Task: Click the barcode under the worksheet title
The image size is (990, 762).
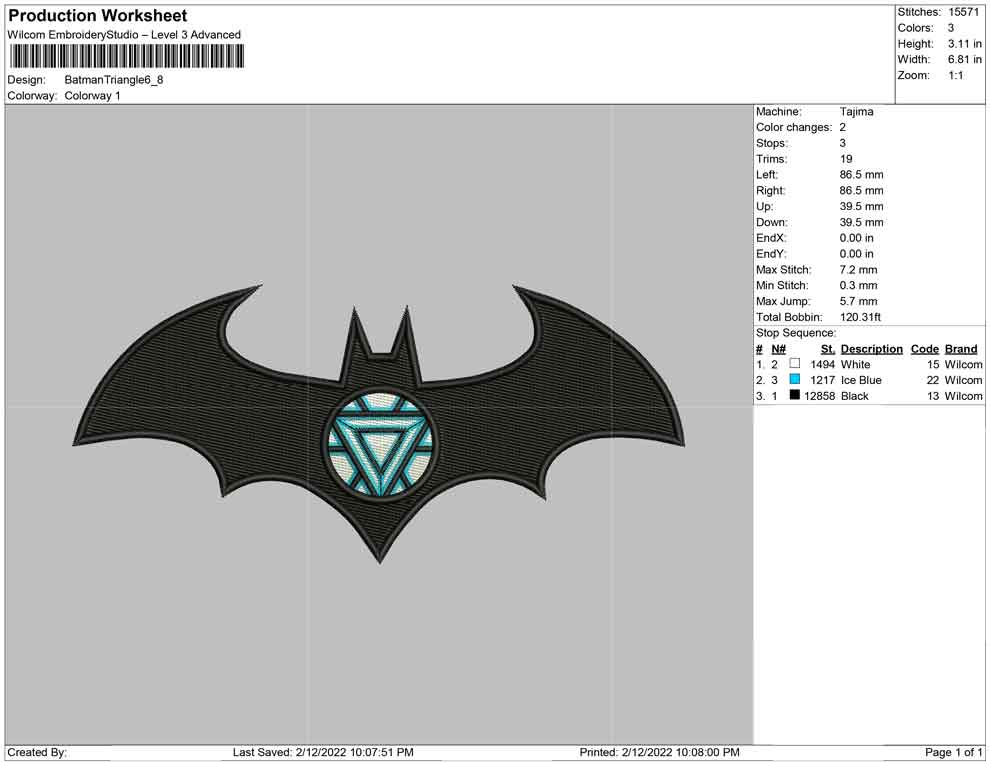Action: 126,56
